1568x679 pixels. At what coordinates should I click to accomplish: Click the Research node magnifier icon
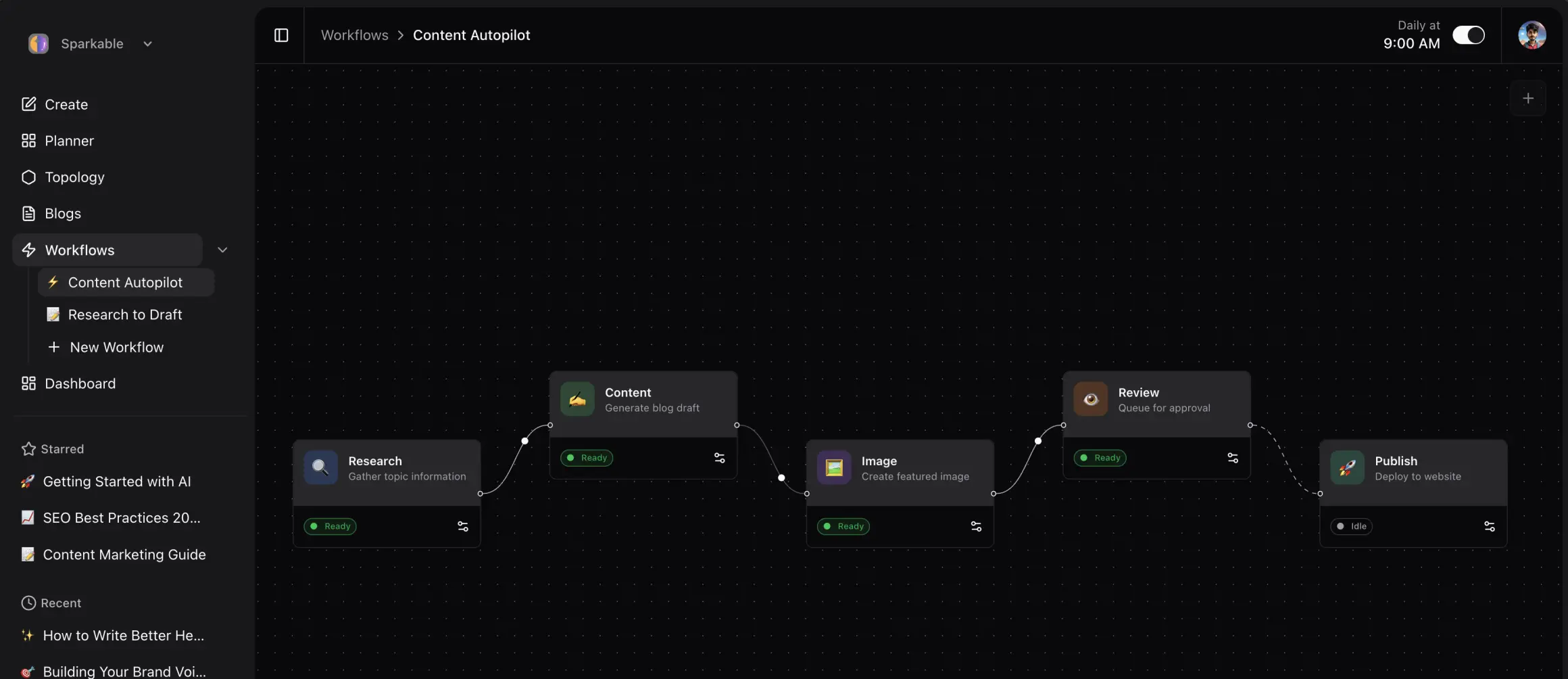pyautogui.click(x=320, y=467)
